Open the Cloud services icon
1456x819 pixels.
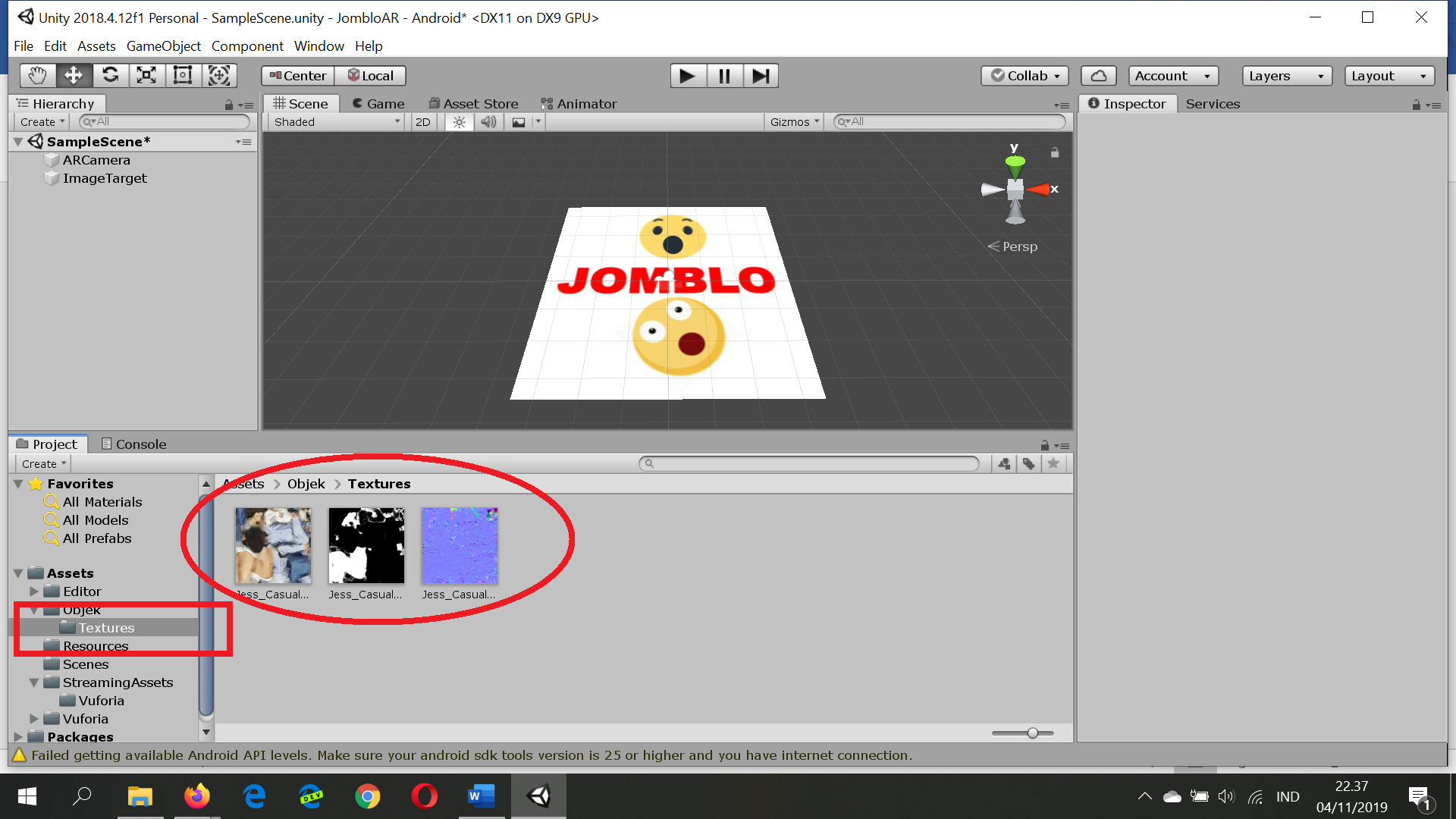(x=1098, y=76)
